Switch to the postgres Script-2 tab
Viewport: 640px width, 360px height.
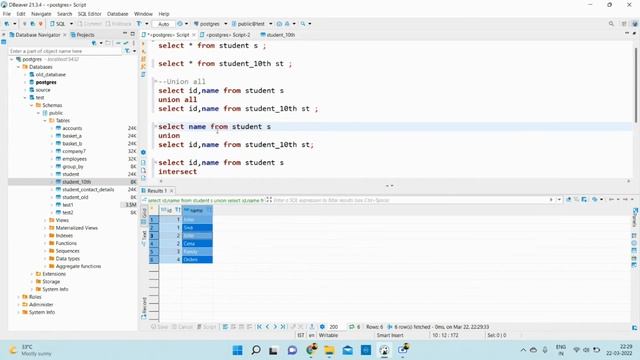click(x=225, y=35)
